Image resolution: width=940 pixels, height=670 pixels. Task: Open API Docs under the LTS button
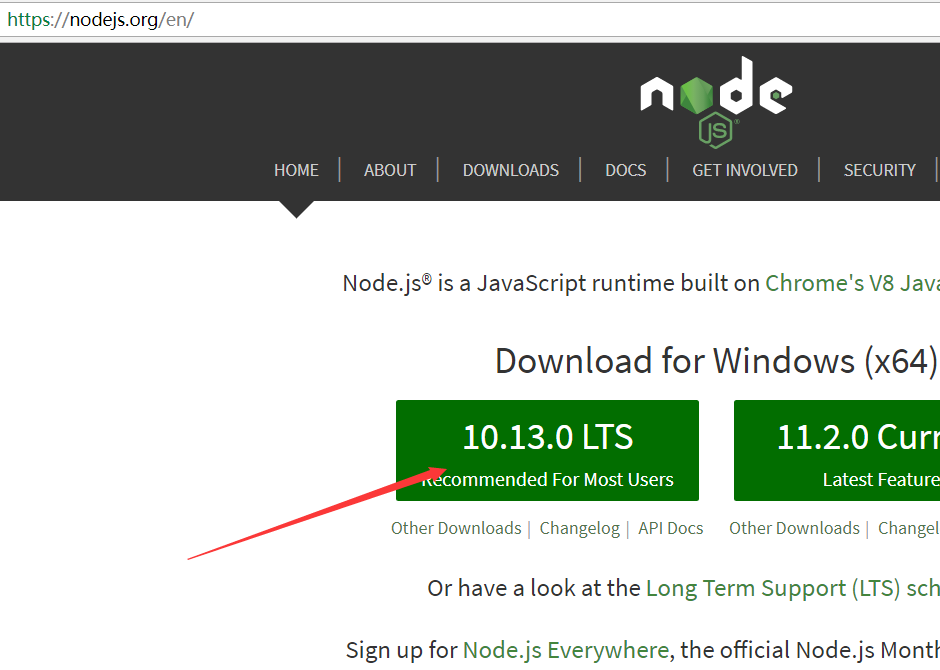click(x=670, y=528)
